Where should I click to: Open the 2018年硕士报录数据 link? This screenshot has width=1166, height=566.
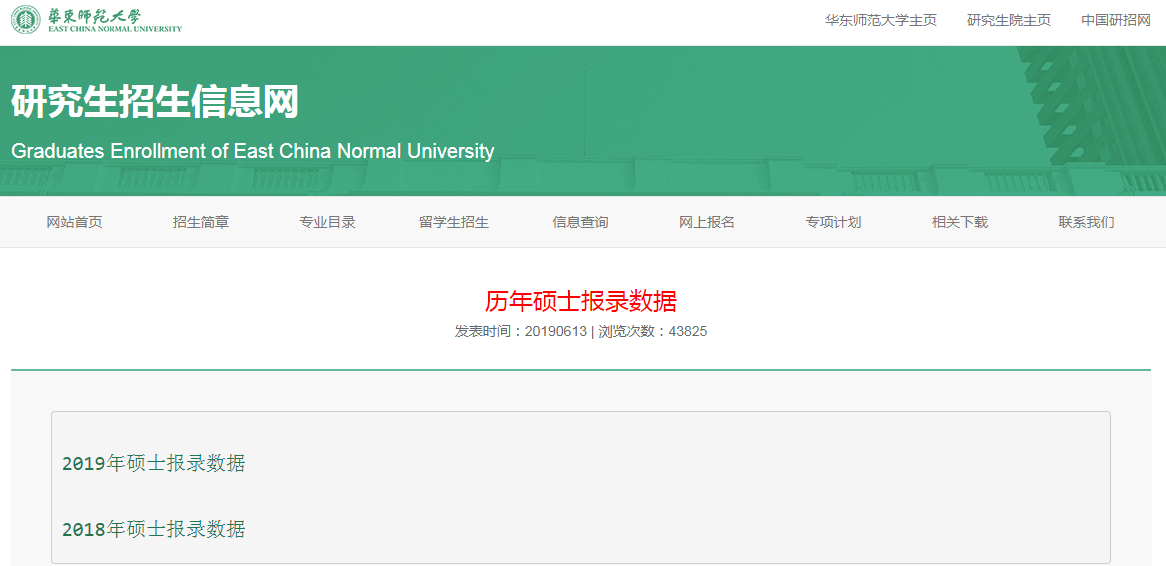coord(154,529)
